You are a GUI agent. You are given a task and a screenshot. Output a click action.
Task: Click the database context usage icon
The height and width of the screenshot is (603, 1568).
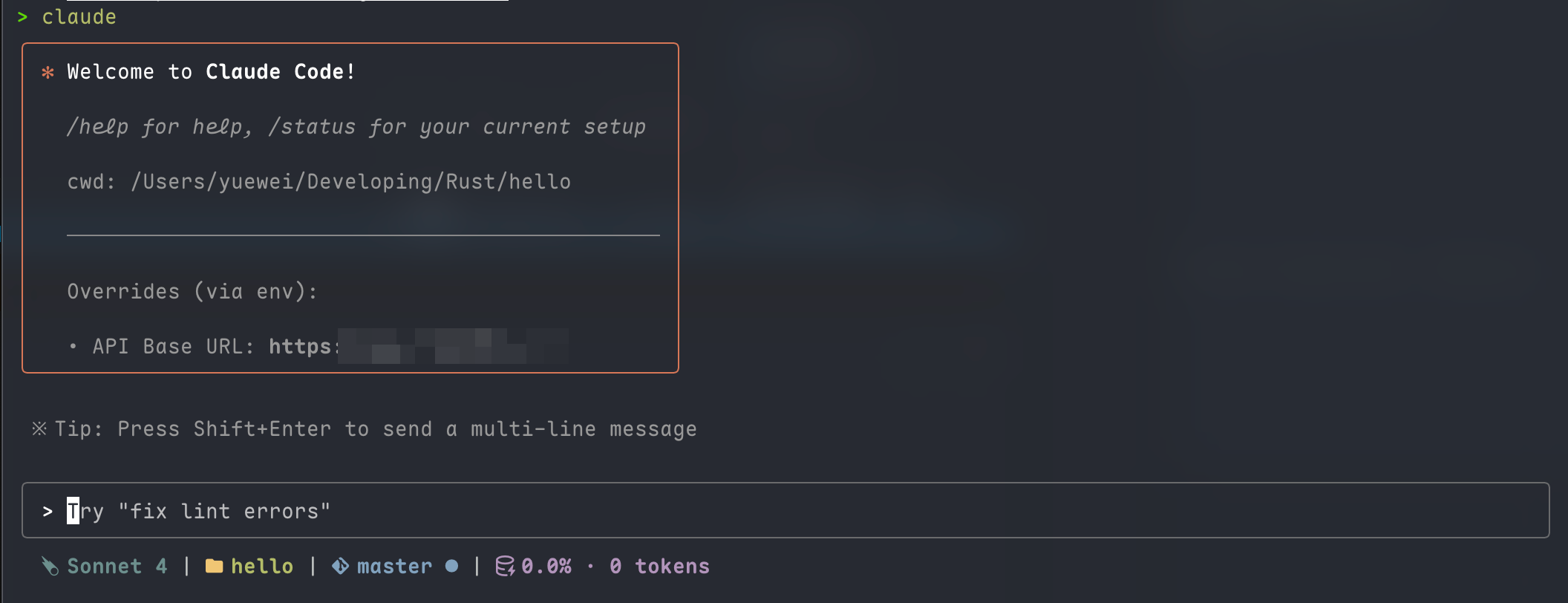505,567
